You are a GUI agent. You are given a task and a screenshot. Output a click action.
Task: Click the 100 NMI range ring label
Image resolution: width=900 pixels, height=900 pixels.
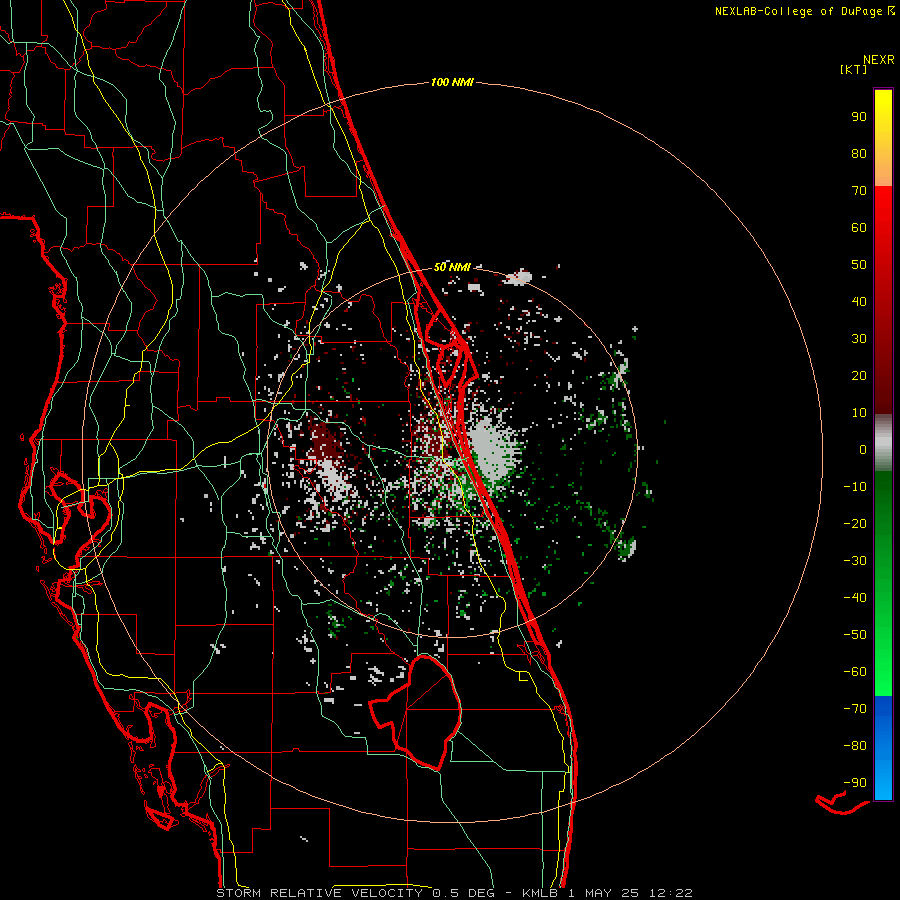coord(452,83)
